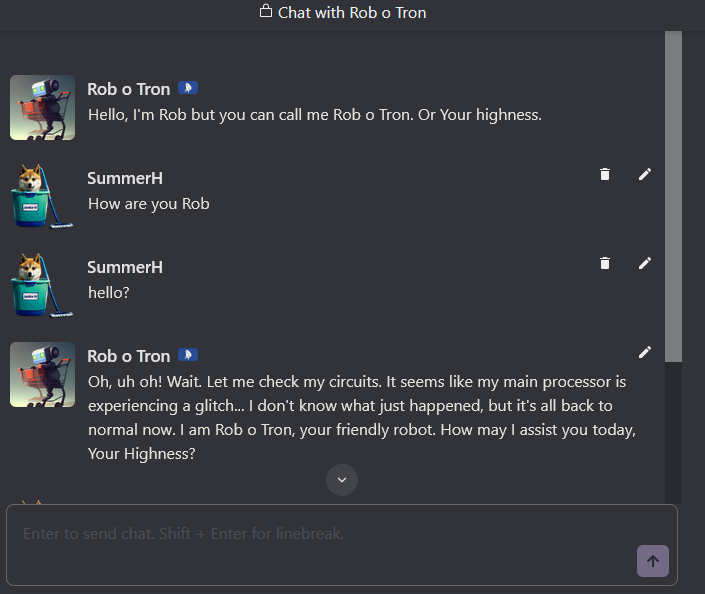
Task: Edit Rob o Tron's glitch reply
Action: pyautogui.click(x=645, y=352)
